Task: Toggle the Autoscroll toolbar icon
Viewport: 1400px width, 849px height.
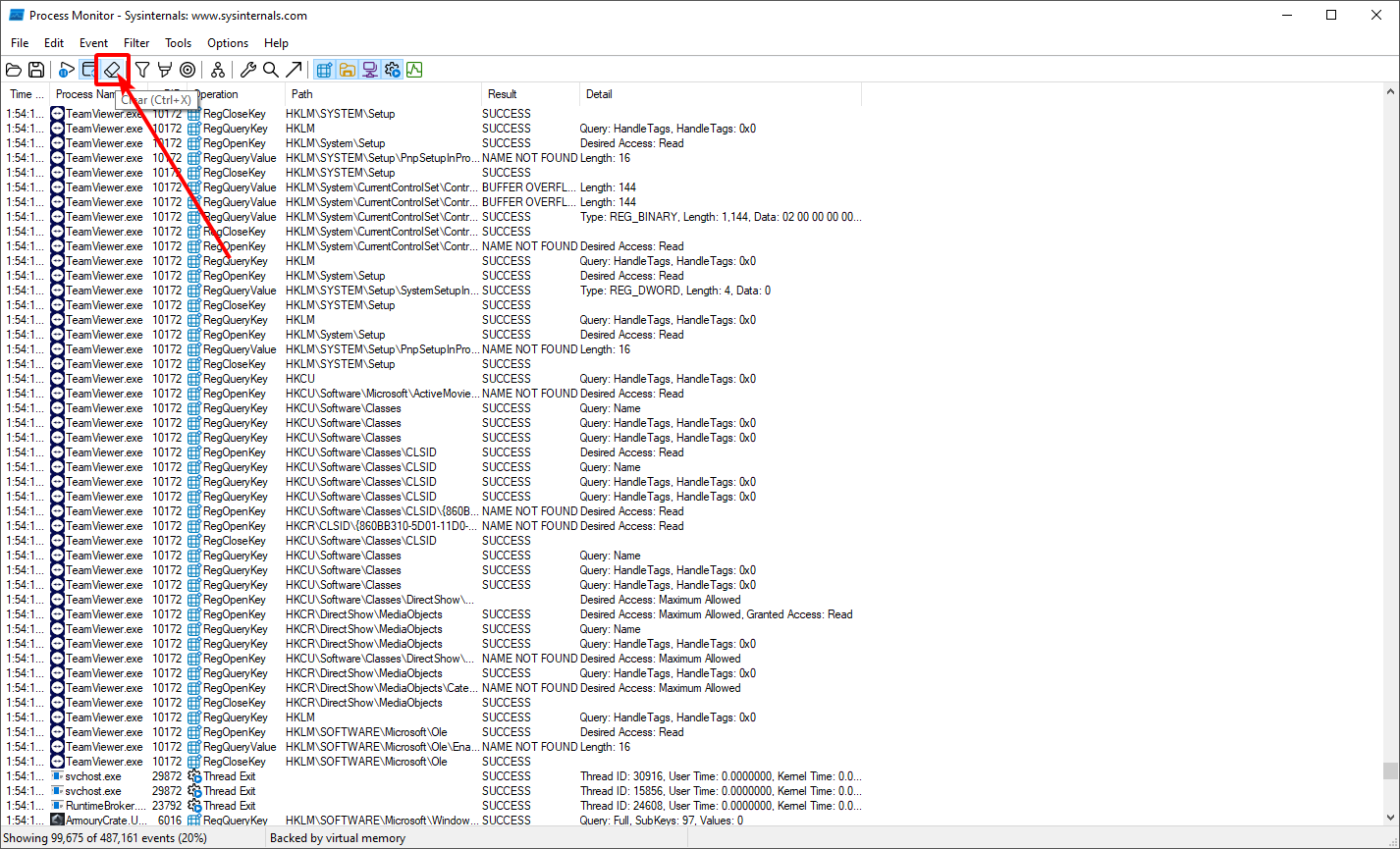Action: click(x=88, y=70)
